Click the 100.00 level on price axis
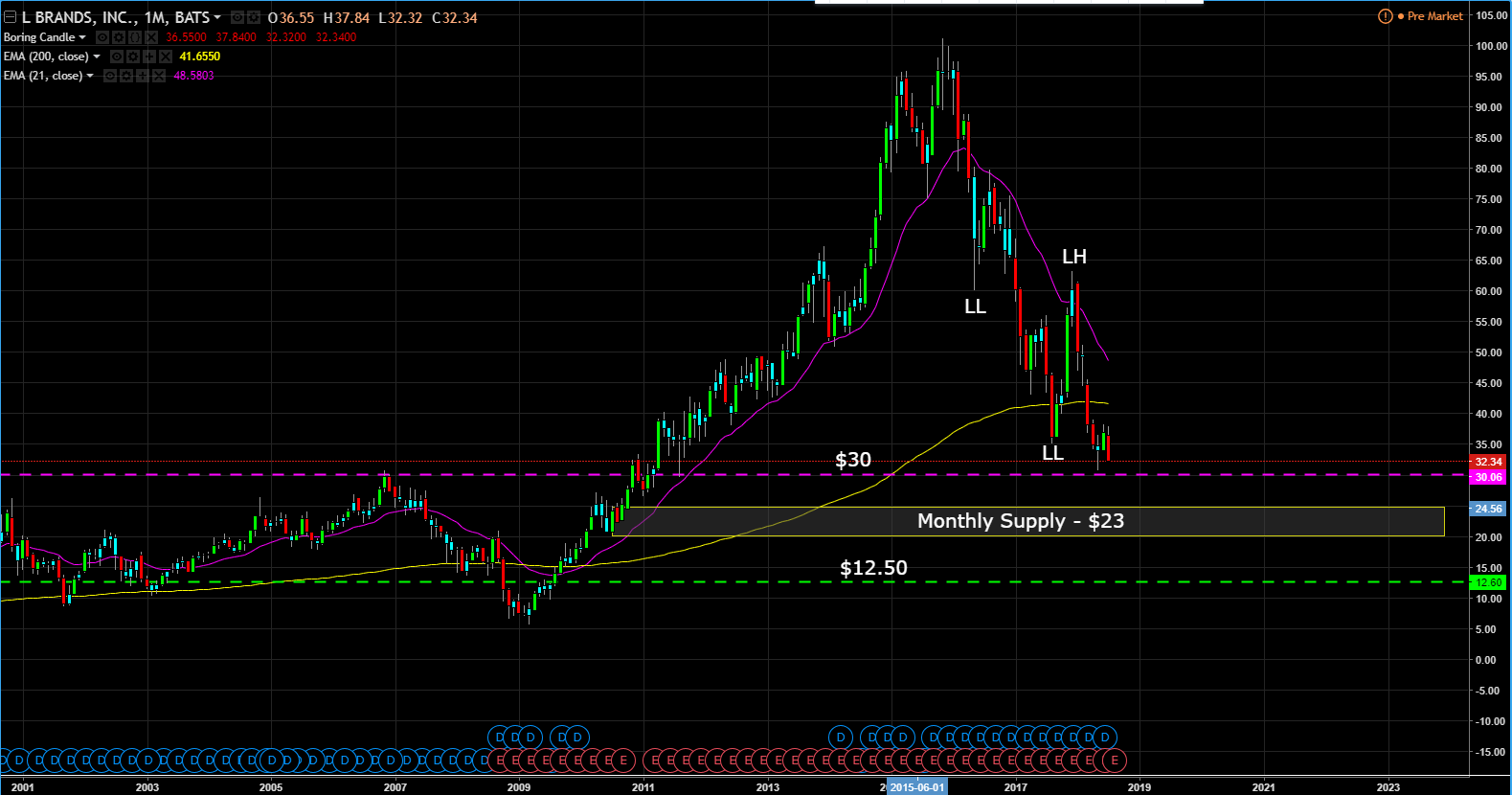The height and width of the screenshot is (795, 1512). tap(1490, 46)
